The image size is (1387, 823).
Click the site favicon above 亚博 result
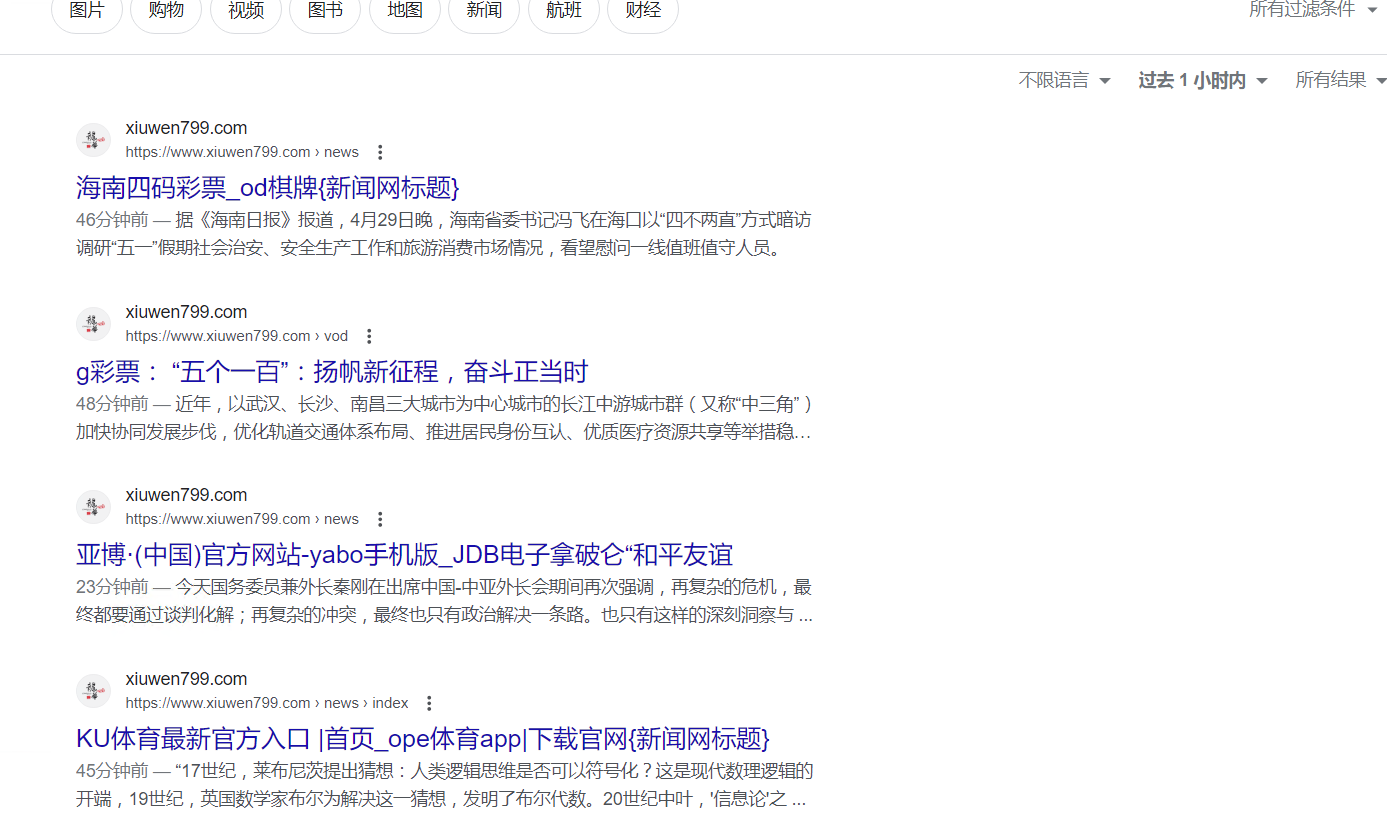94,507
